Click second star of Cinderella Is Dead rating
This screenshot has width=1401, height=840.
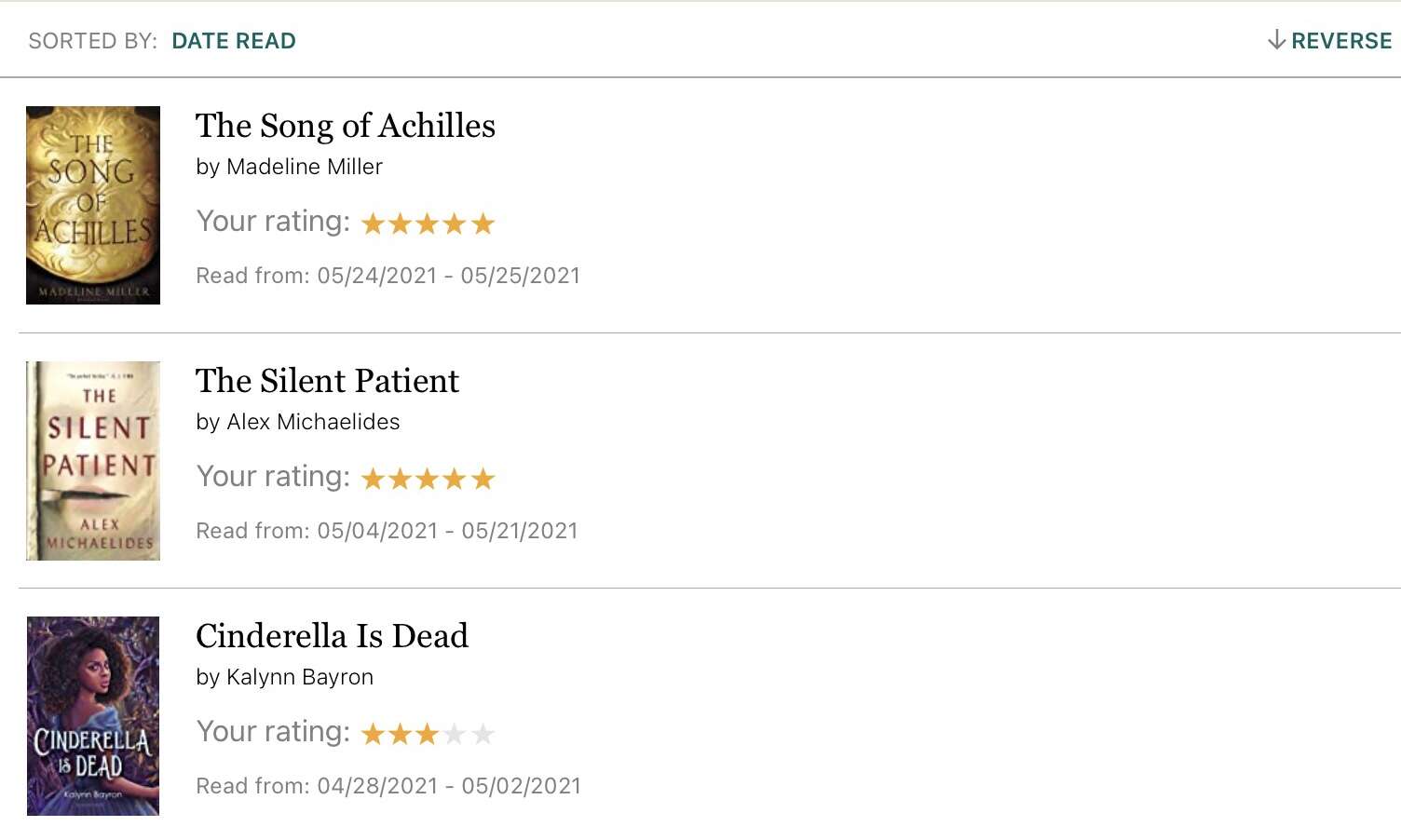coord(400,734)
